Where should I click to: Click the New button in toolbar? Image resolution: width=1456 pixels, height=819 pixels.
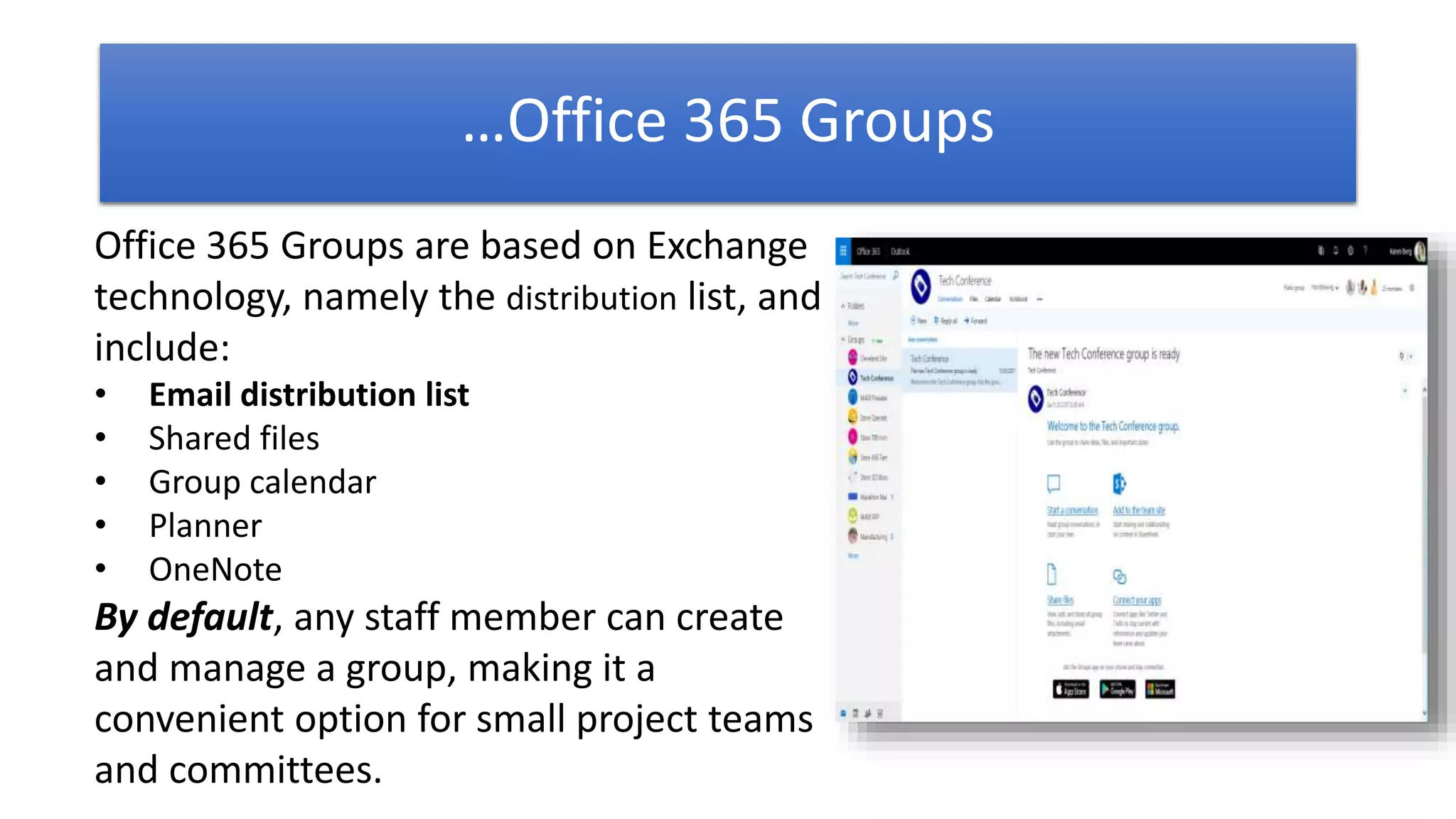(919, 321)
